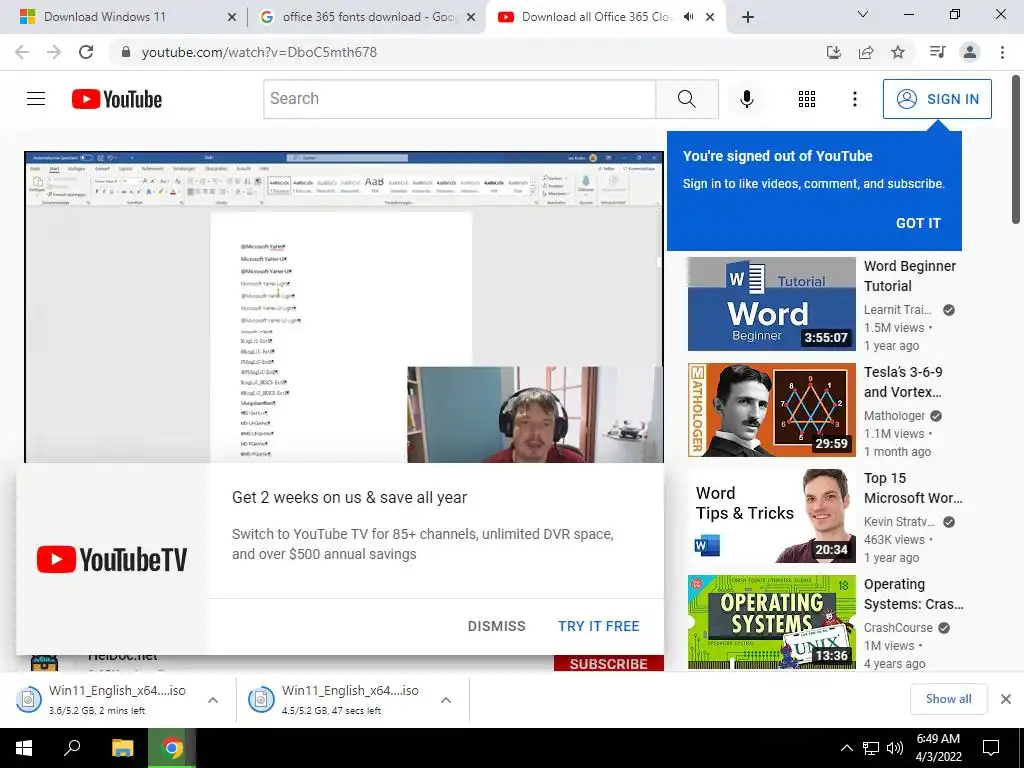The width and height of the screenshot is (1024, 768).
Task: Open the Mathologer channel name
Action: tap(894, 415)
